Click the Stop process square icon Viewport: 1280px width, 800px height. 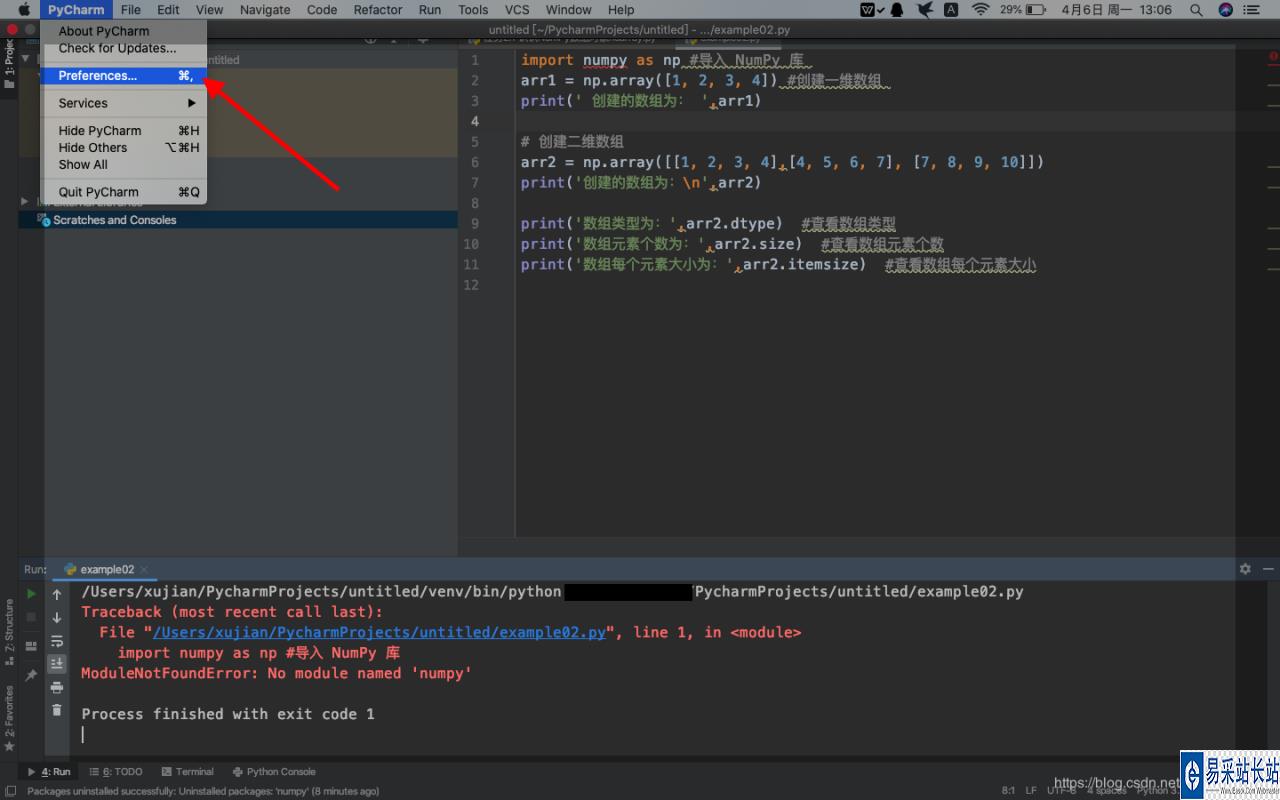(x=31, y=618)
